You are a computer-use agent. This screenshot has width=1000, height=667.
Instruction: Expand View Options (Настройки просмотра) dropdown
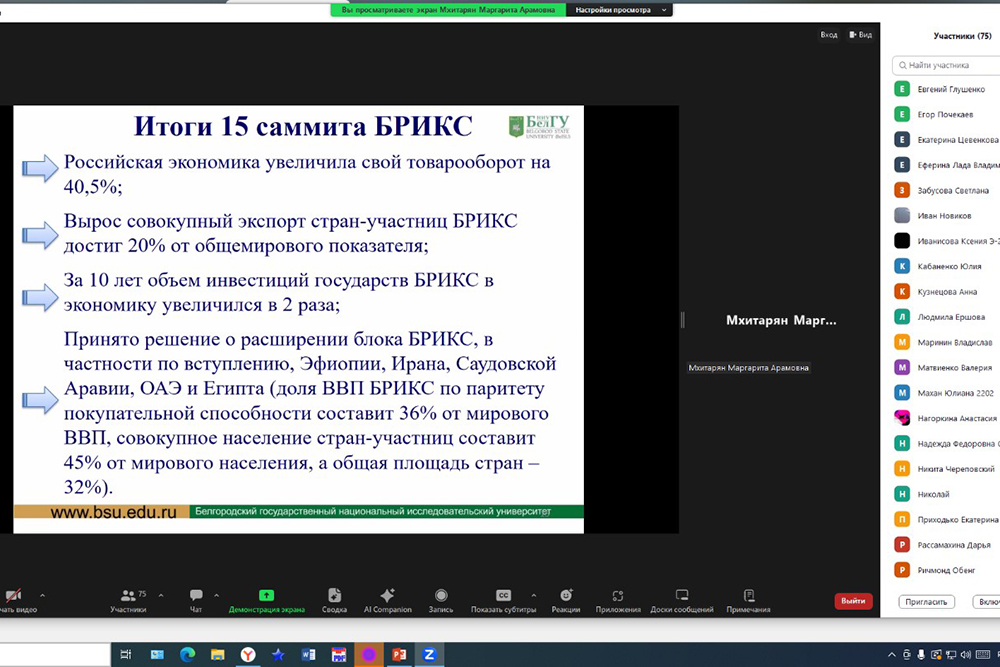coord(618,10)
